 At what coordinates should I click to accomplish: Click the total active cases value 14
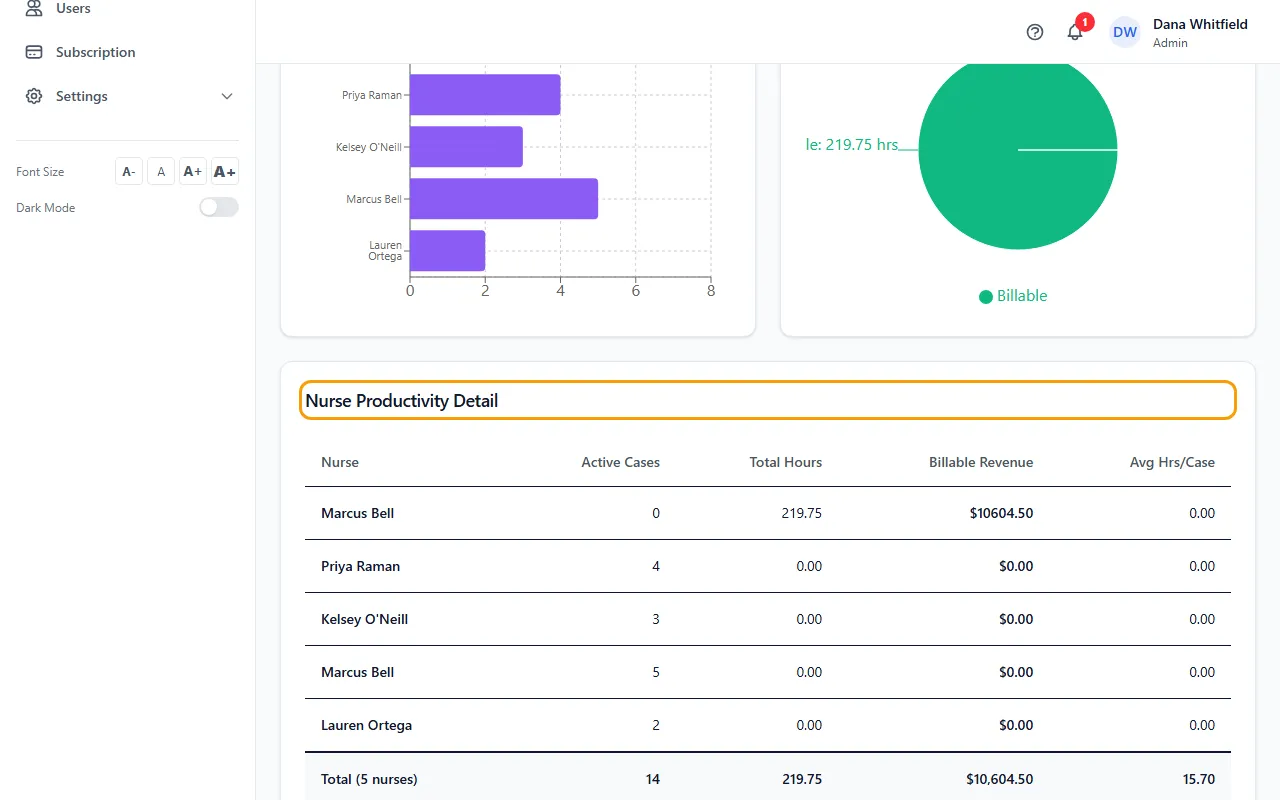click(653, 779)
